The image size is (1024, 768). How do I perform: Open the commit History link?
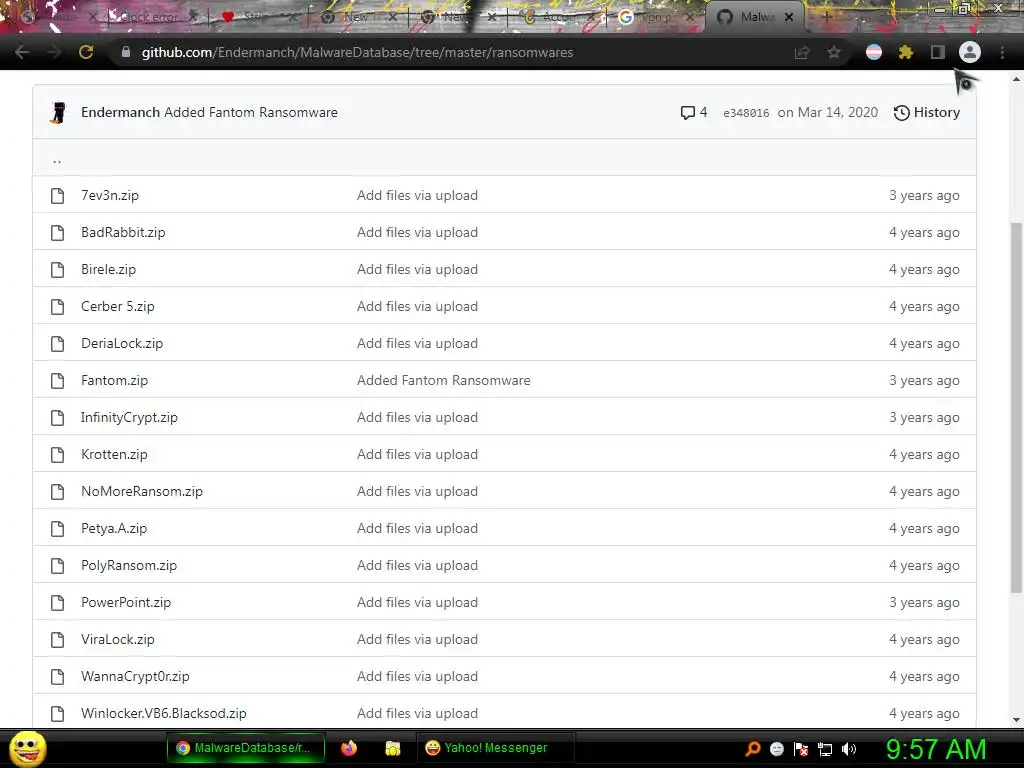(x=927, y=112)
